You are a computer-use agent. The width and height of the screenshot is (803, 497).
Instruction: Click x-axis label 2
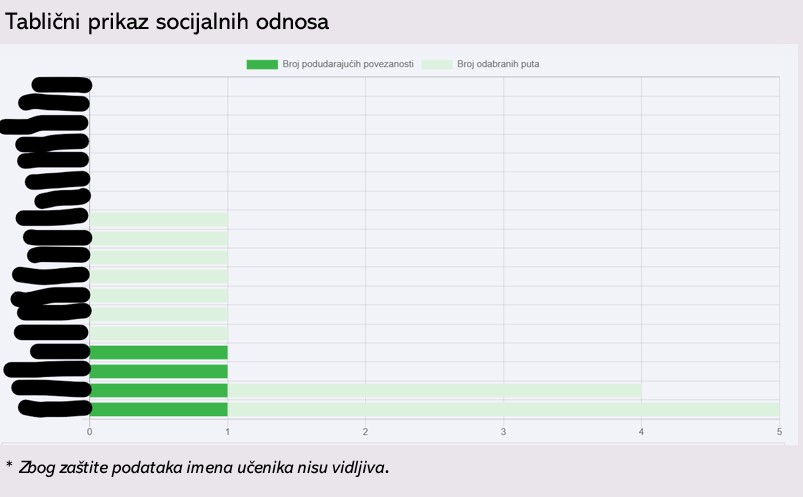[x=365, y=431]
